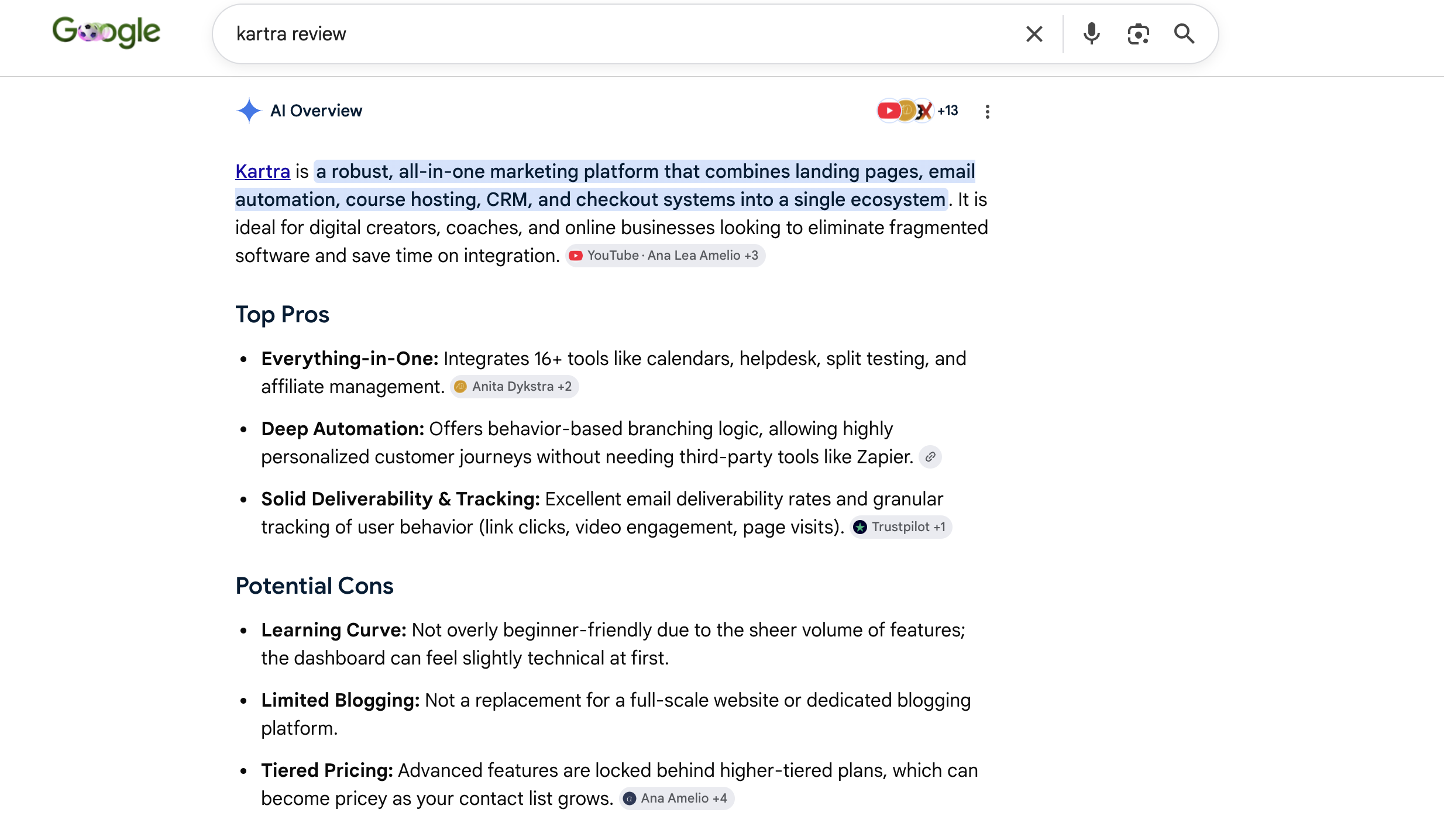
Task: Clear the search box with the X icon
Action: coord(1034,34)
